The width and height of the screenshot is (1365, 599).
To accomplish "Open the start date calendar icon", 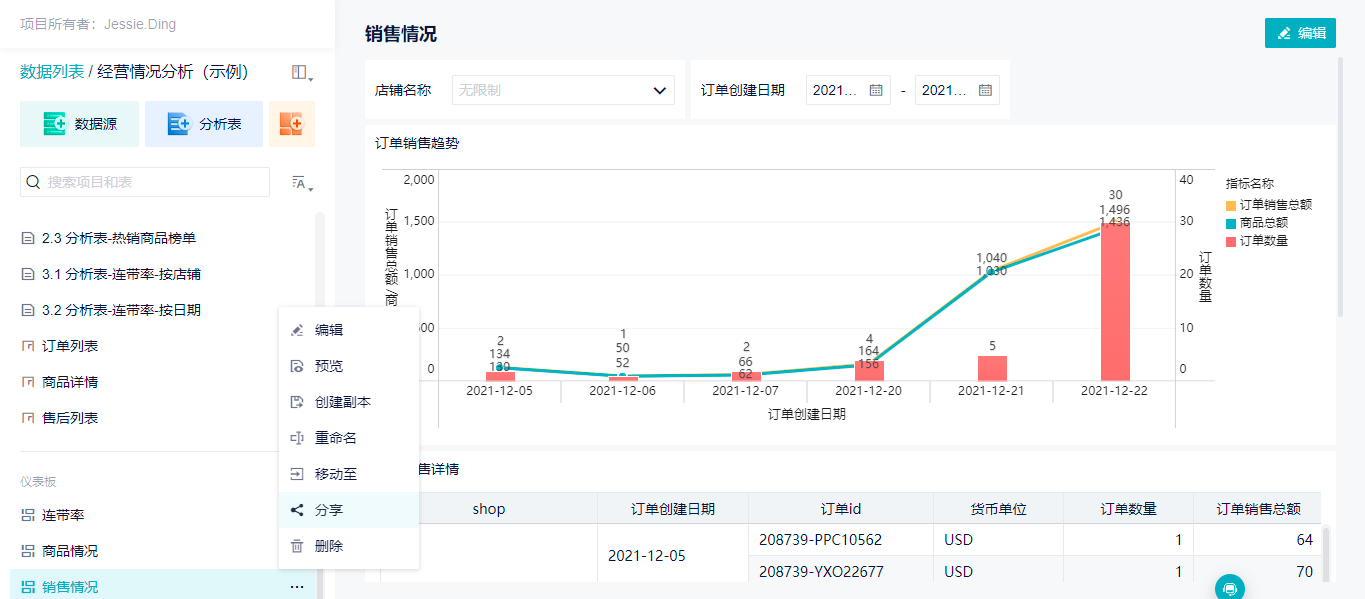I will (876, 90).
